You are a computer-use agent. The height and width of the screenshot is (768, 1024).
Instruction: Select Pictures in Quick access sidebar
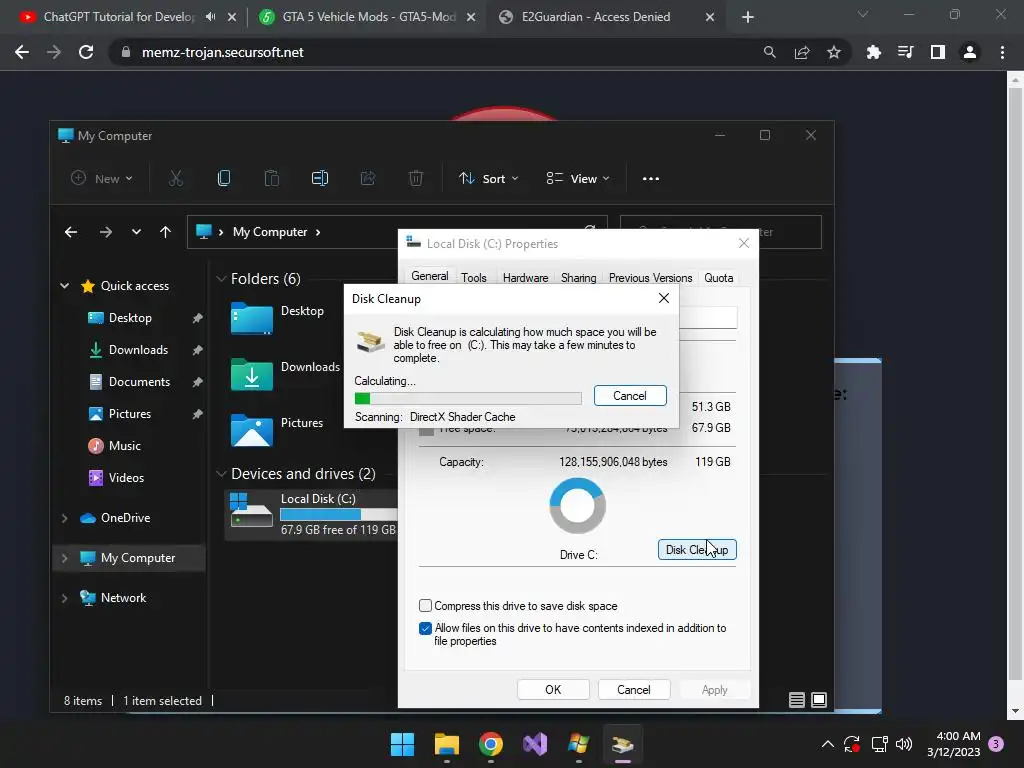click(x=129, y=414)
